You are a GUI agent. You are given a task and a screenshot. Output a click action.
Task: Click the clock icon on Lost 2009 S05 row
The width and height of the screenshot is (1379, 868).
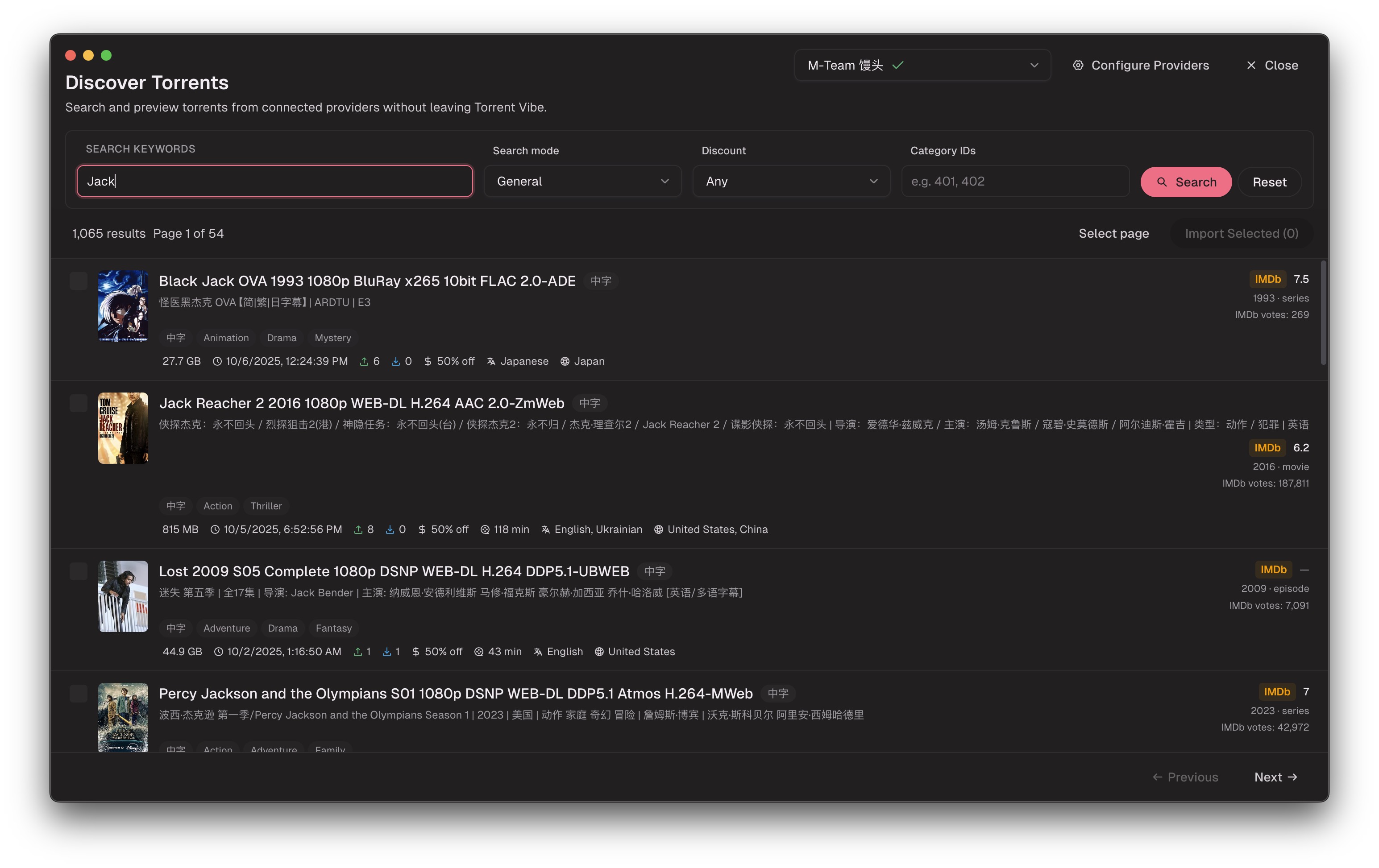click(218, 652)
